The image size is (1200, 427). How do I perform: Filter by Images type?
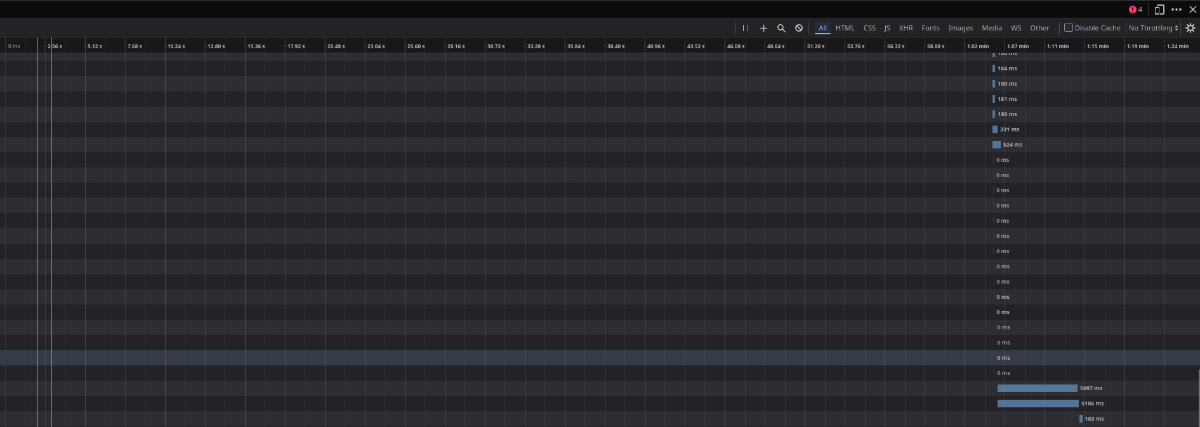tap(960, 28)
